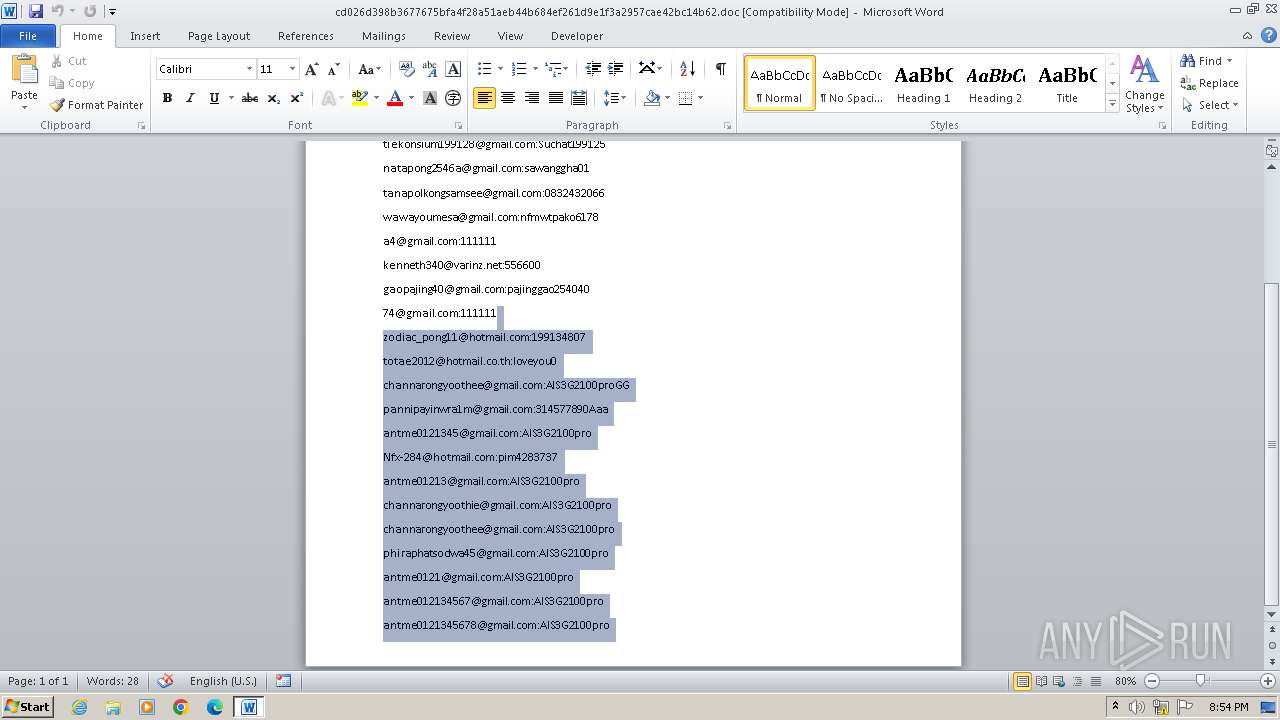Apply text highlight color

(x=360, y=98)
